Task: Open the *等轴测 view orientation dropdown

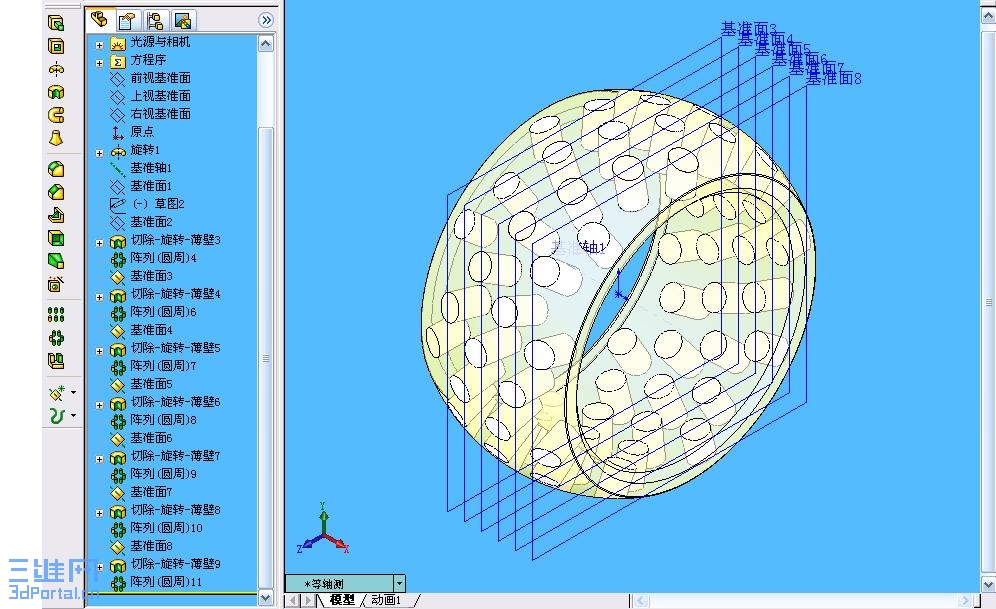Action: (399, 584)
